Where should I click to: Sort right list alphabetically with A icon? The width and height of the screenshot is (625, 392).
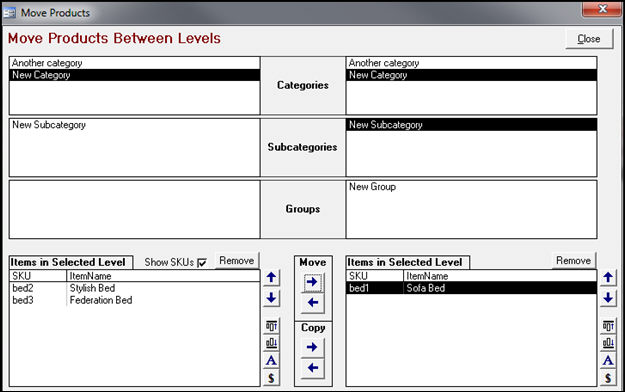(608, 360)
